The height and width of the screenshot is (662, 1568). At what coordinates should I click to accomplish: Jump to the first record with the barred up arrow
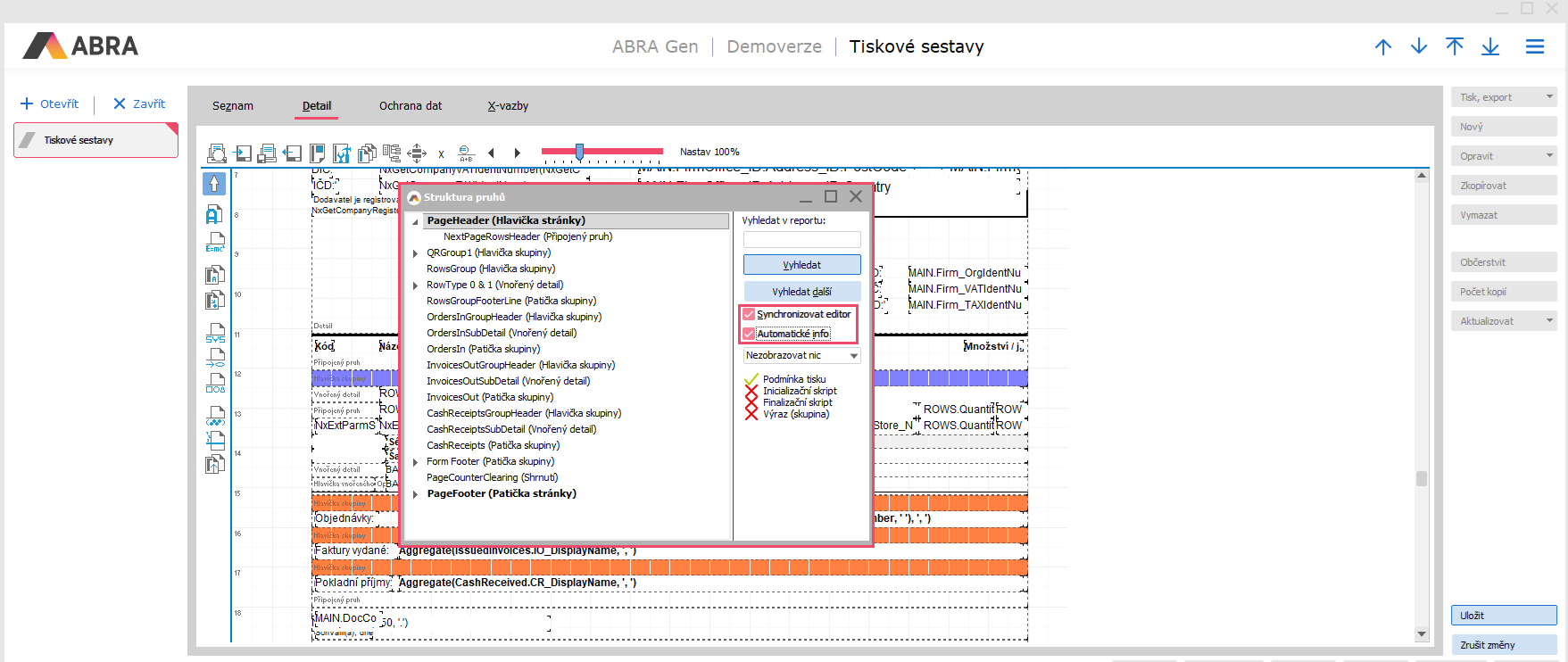(x=1455, y=46)
